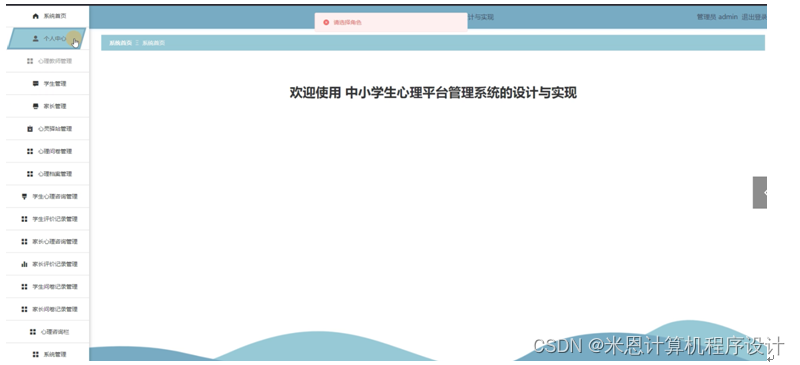800x365 pixels.
Task: Go to 学生管理 in the sidebar
Action: point(48,84)
